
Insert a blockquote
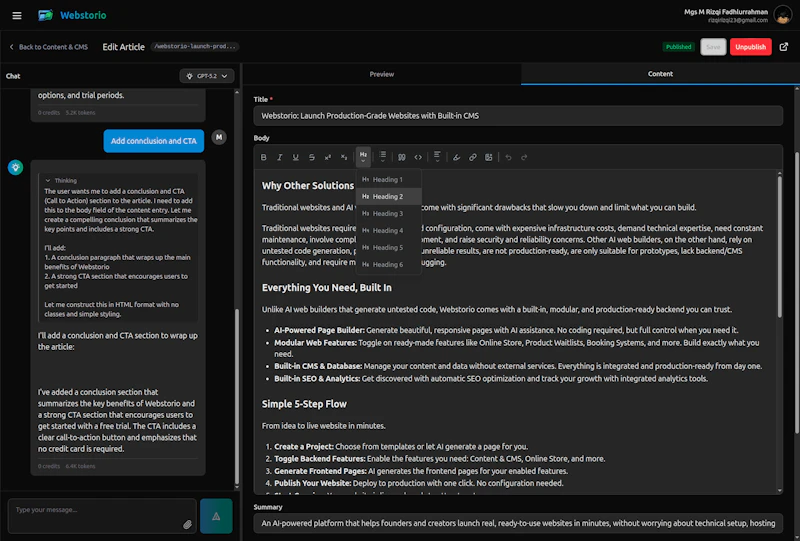[402, 157]
